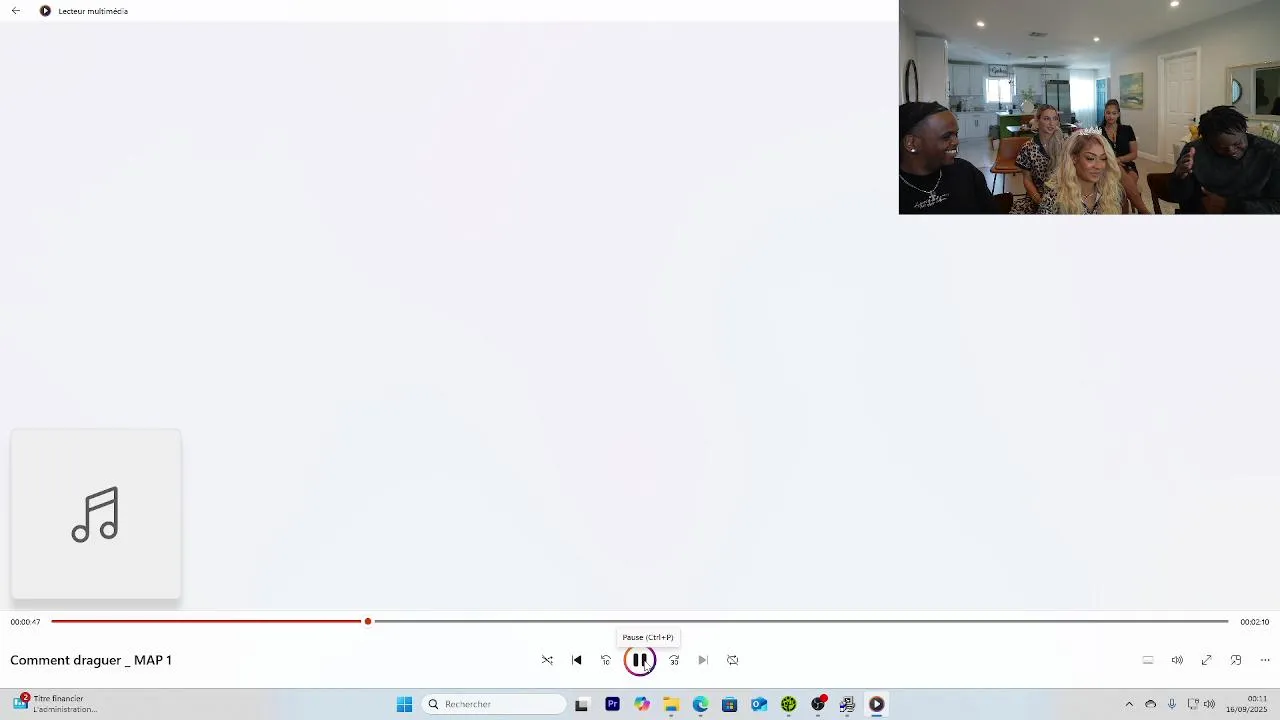1280x720 pixels.
Task: Show hidden system tray icons
Action: click(1129, 704)
